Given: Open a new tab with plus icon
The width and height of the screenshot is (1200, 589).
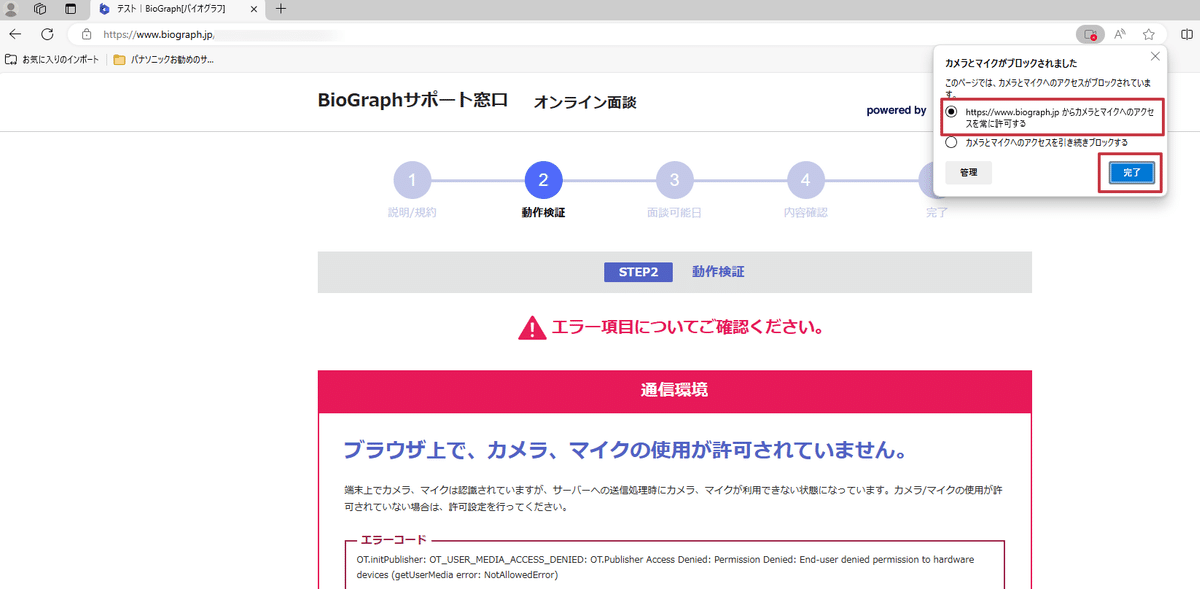Looking at the screenshot, I should pyautogui.click(x=280, y=9).
